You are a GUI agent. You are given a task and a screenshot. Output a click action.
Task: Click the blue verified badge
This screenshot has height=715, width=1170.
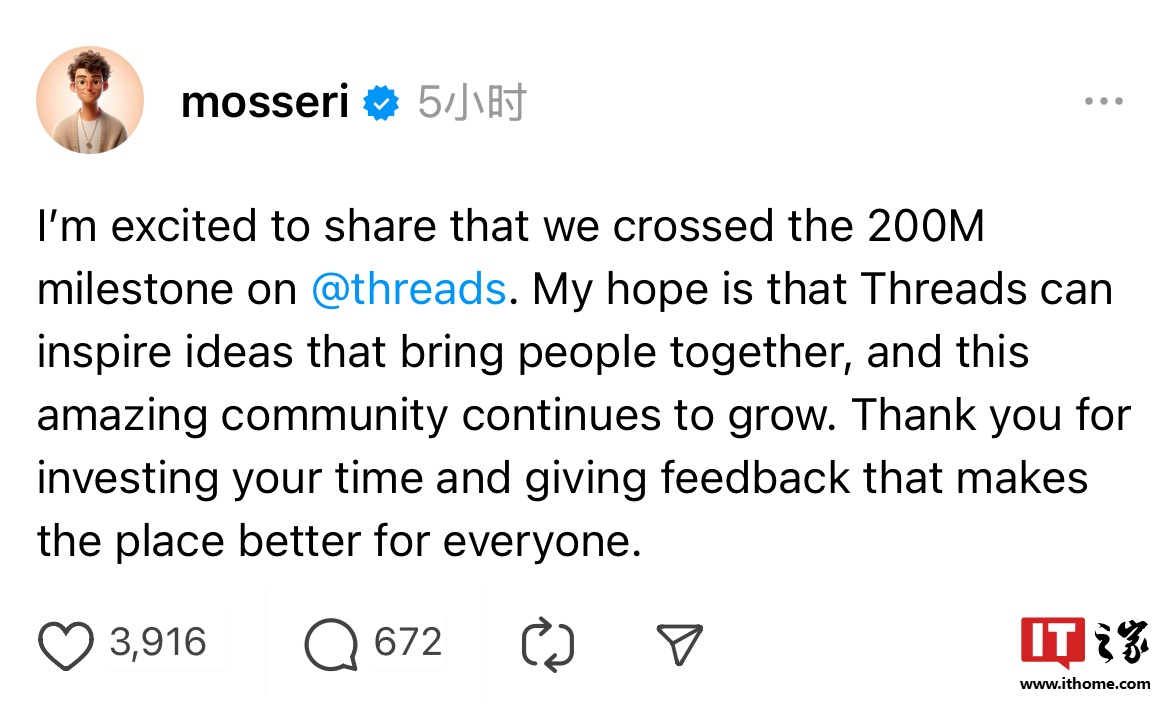pyautogui.click(x=381, y=103)
